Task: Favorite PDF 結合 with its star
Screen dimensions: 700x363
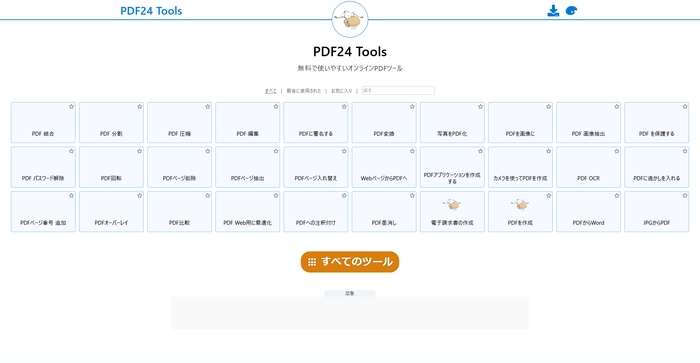Action: [x=71, y=107]
